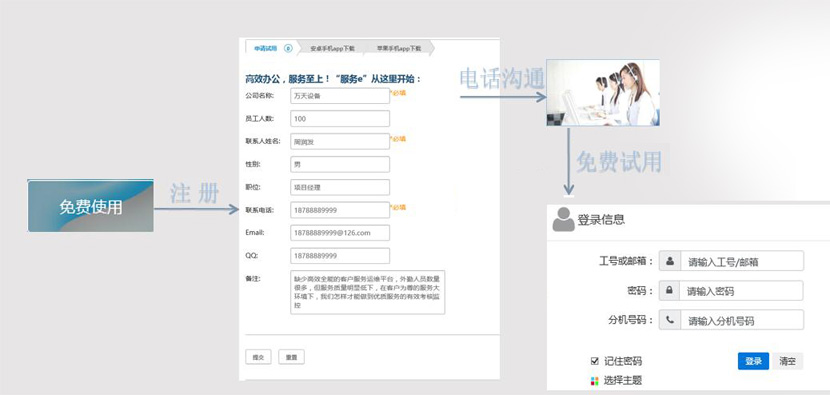The height and width of the screenshot is (395, 830).
Task: Click the person icon in 工号或邮箱 field
Action: 670,261
